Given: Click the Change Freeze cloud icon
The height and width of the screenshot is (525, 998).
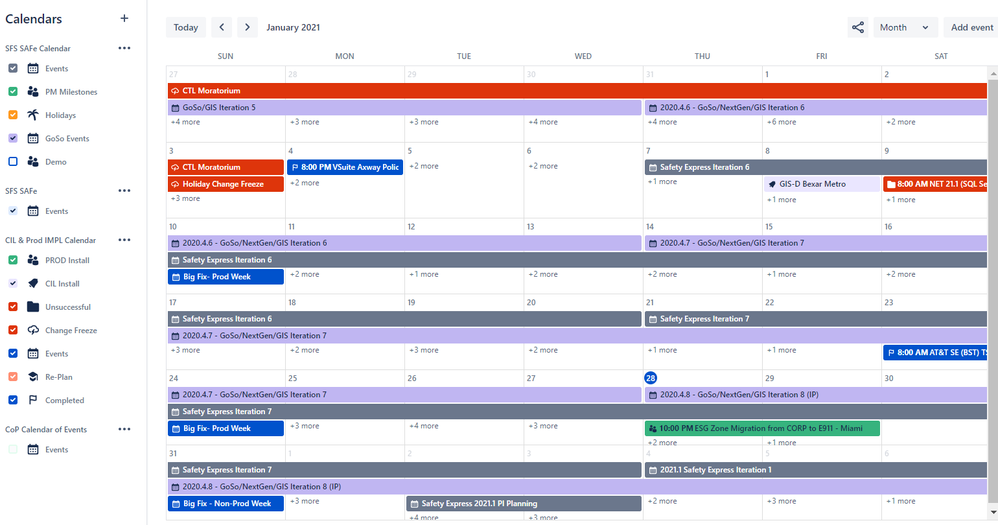Looking at the screenshot, I should click(x=33, y=330).
